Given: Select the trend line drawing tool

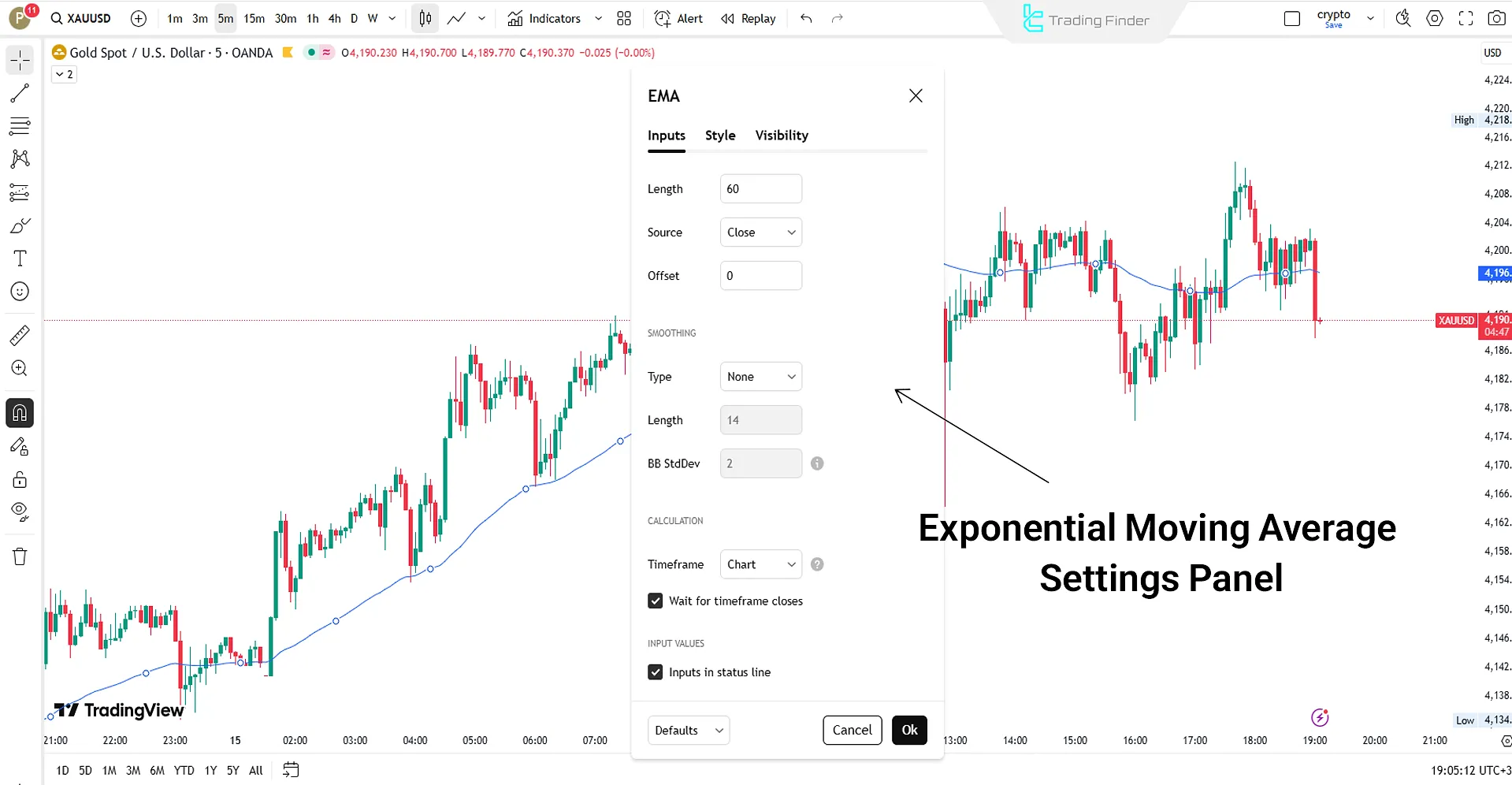Looking at the screenshot, I should [x=19, y=92].
